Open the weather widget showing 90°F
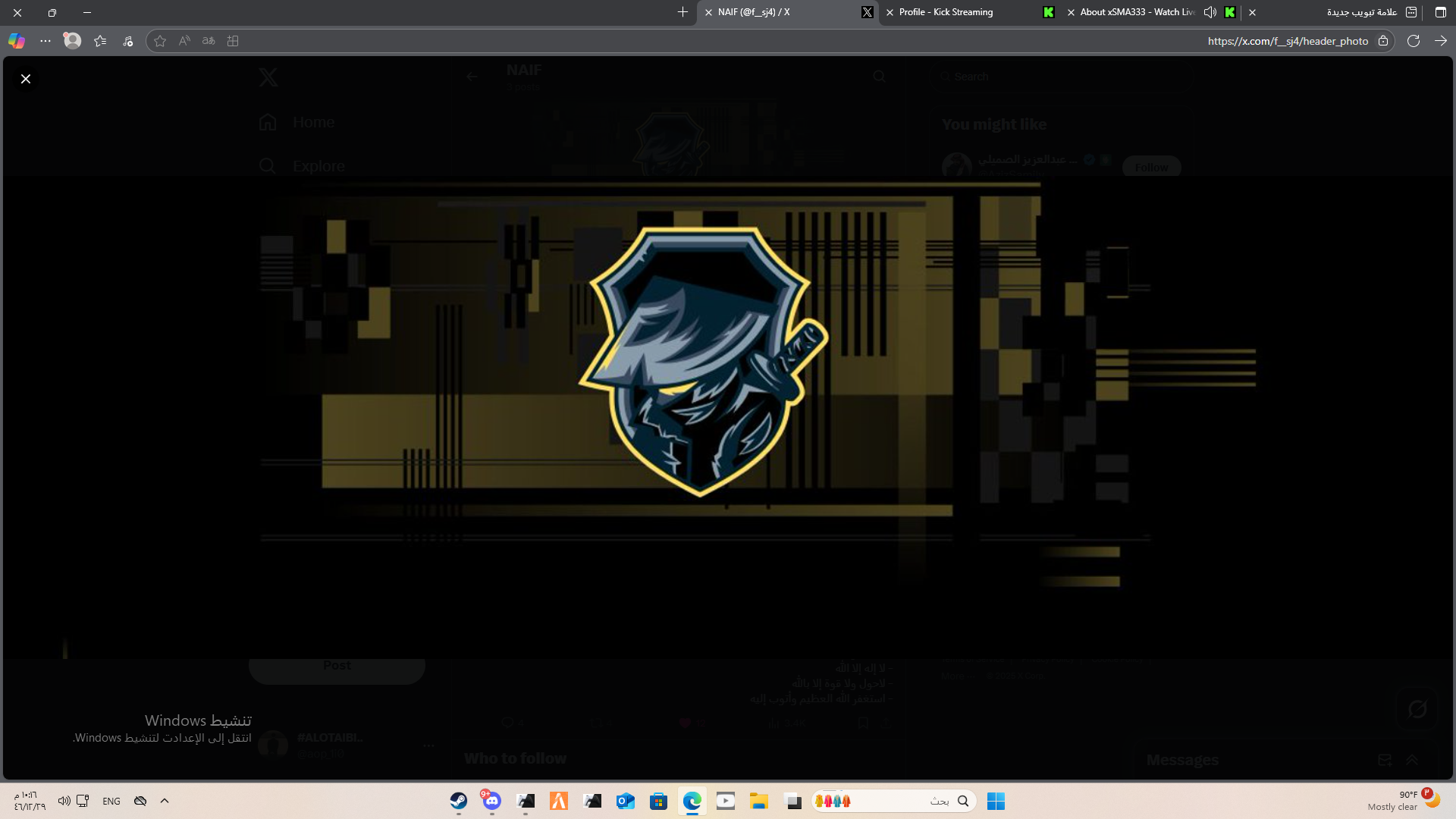The image size is (1456, 819). click(1404, 801)
